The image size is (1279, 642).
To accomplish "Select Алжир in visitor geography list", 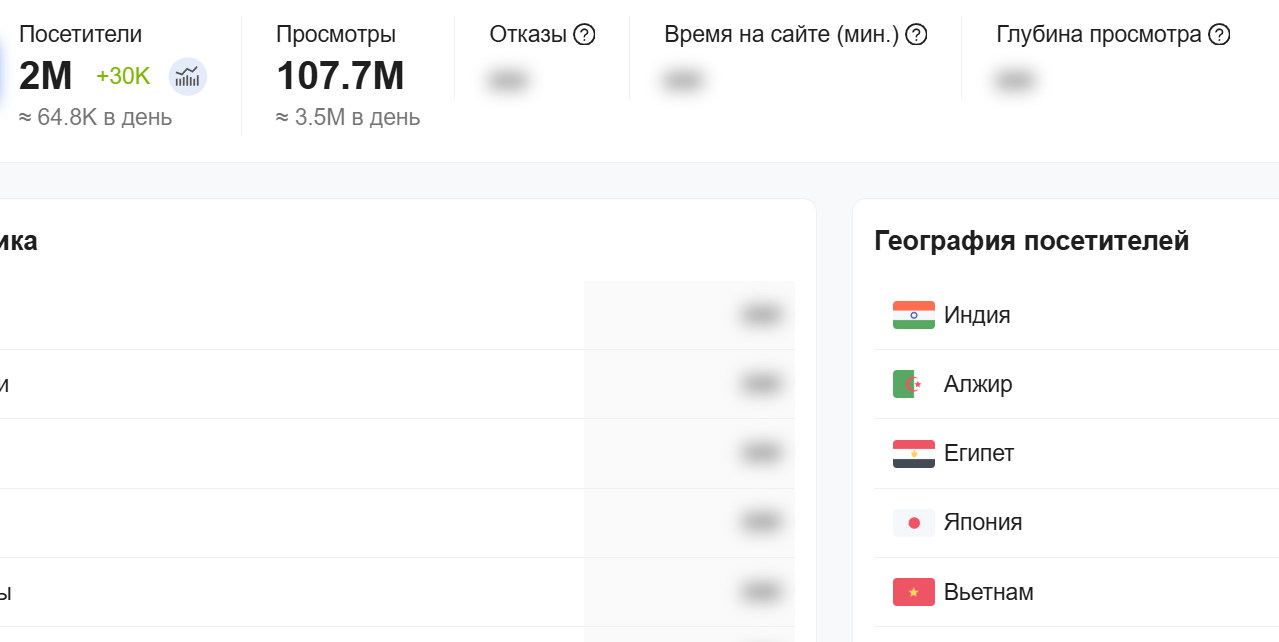I will 978,384.
